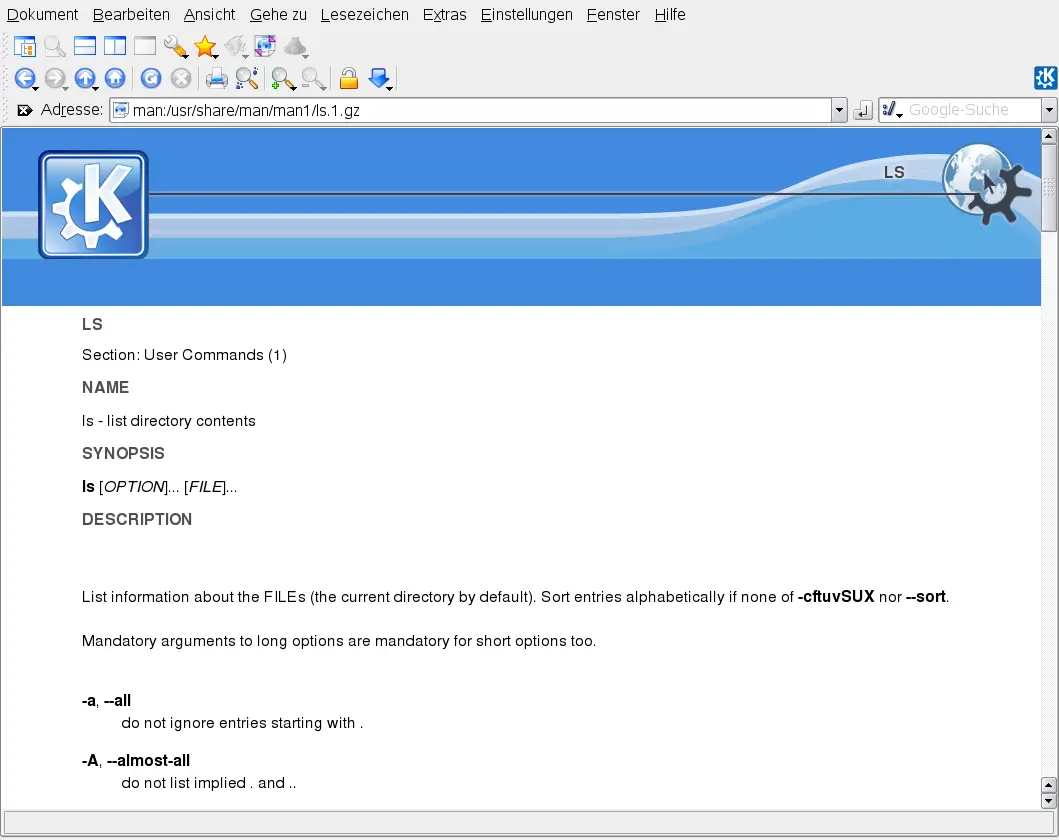Open the Lesezeichen menu

364,14
